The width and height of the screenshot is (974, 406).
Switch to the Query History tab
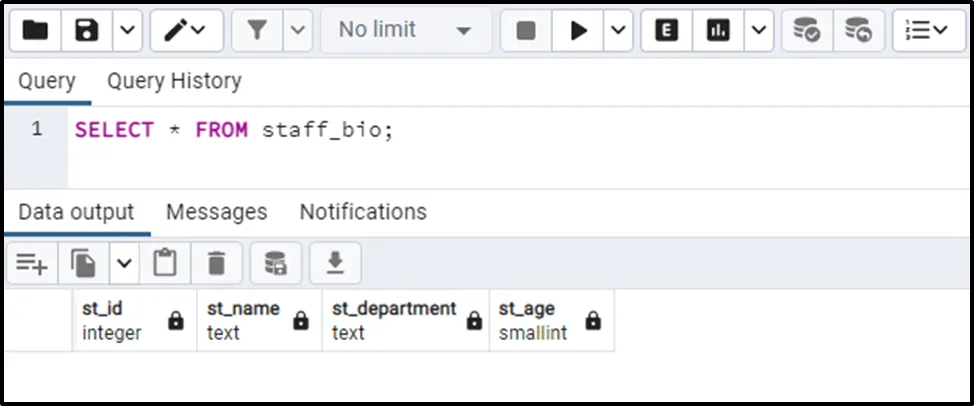pos(174,81)
